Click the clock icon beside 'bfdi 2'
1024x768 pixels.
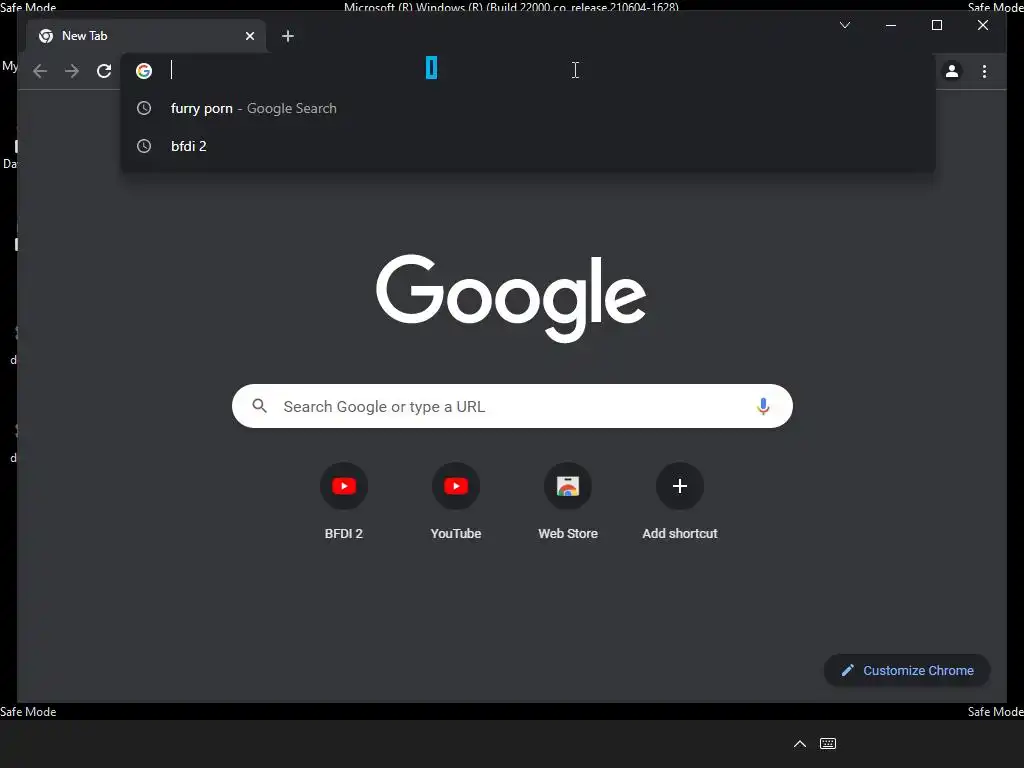click(144, 146)
